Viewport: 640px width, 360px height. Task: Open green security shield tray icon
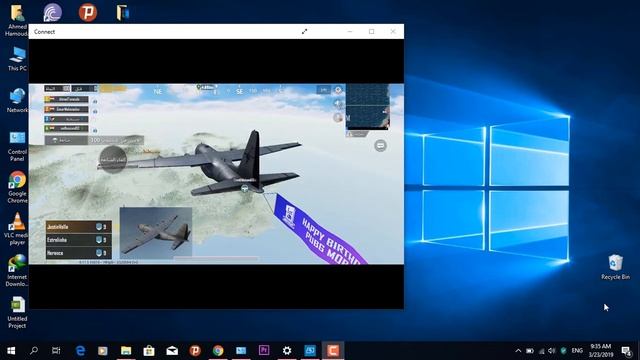[x=563, y=351]
